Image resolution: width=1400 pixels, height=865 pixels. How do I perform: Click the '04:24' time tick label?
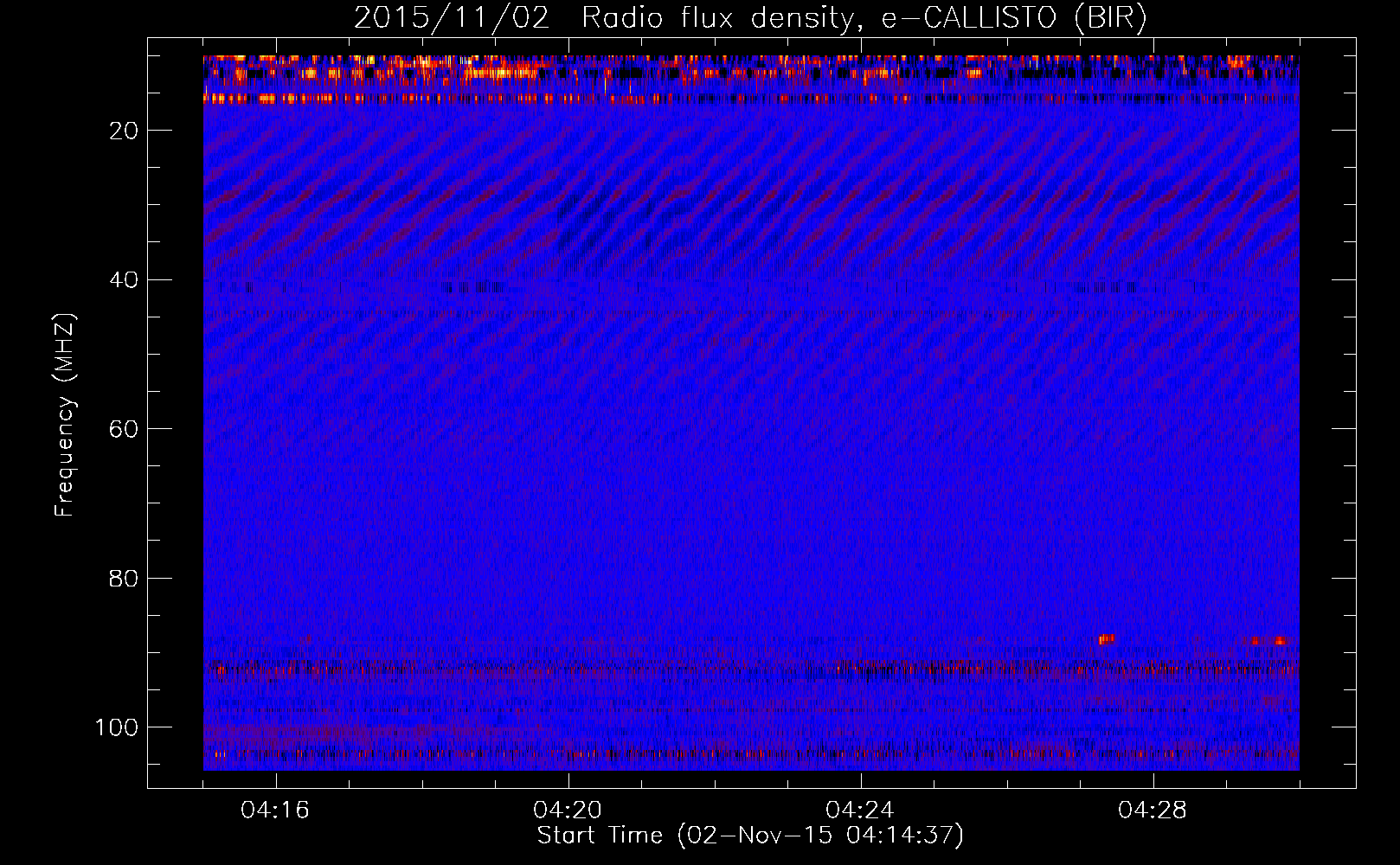point(860,811)
